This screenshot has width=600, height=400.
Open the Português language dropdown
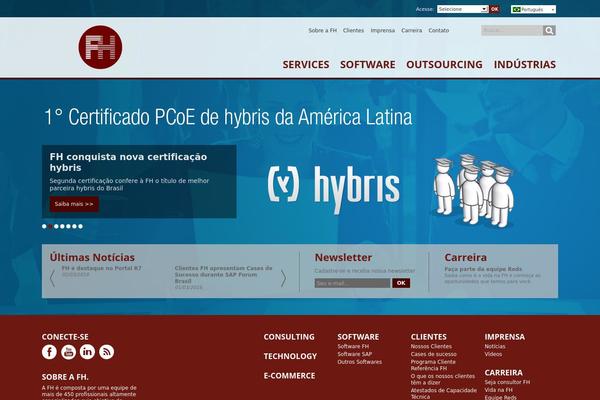tap(533, 9)
